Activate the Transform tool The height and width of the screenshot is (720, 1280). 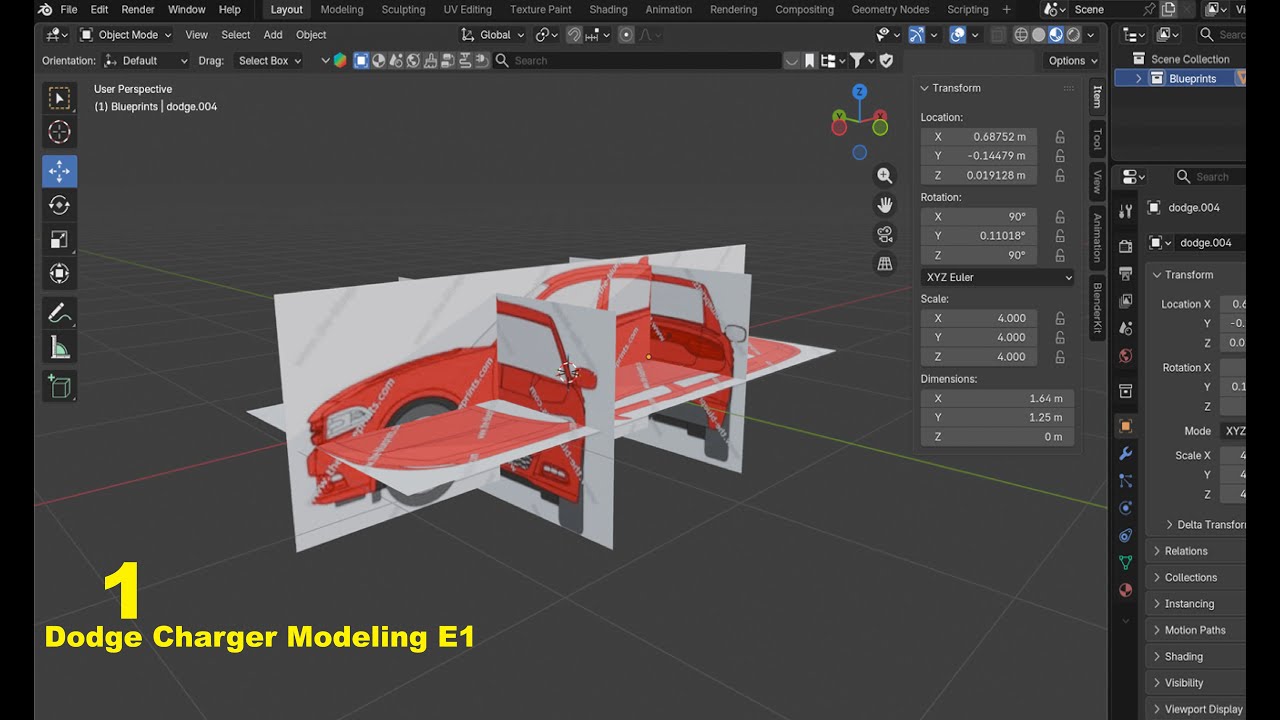[x=59, y=273]
